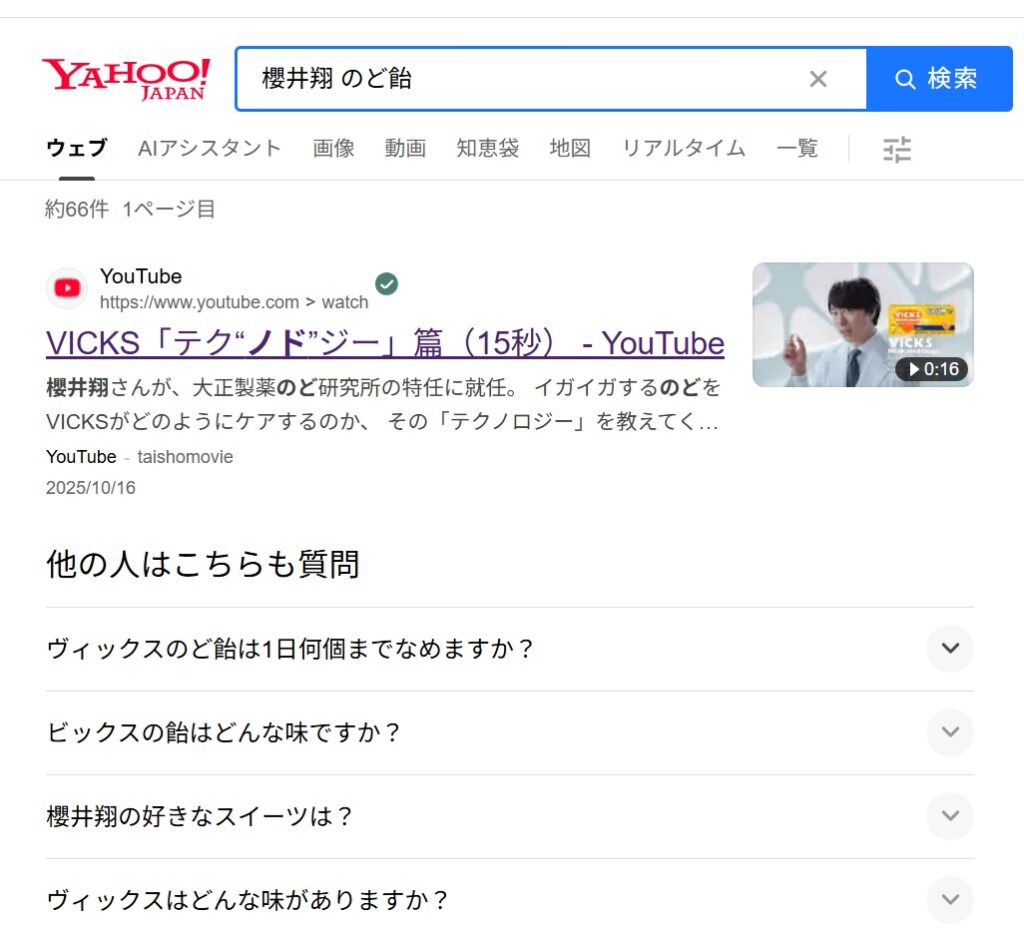Select the 知恵袋 tab
This screenshot has width=1024, height=933.
pyautogui.click(x=487, y=149)
